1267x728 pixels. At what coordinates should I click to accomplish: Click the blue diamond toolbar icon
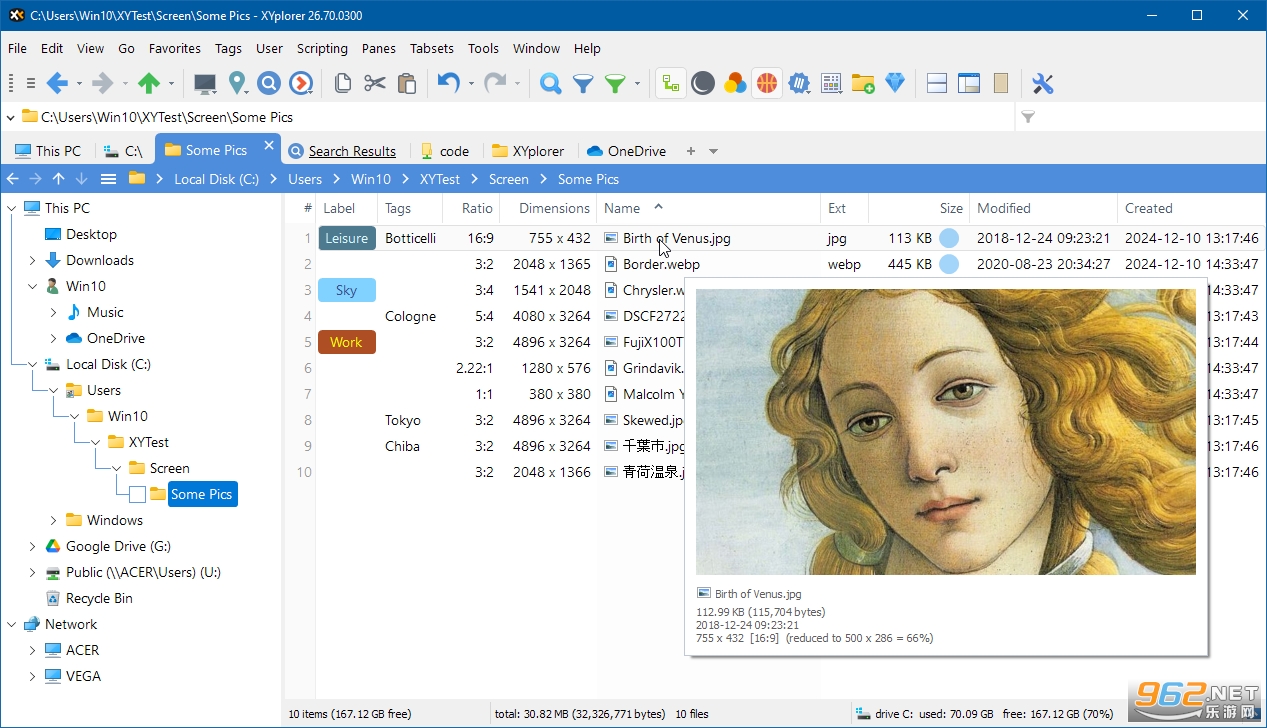pyautogui.click(x=895, y=83)
